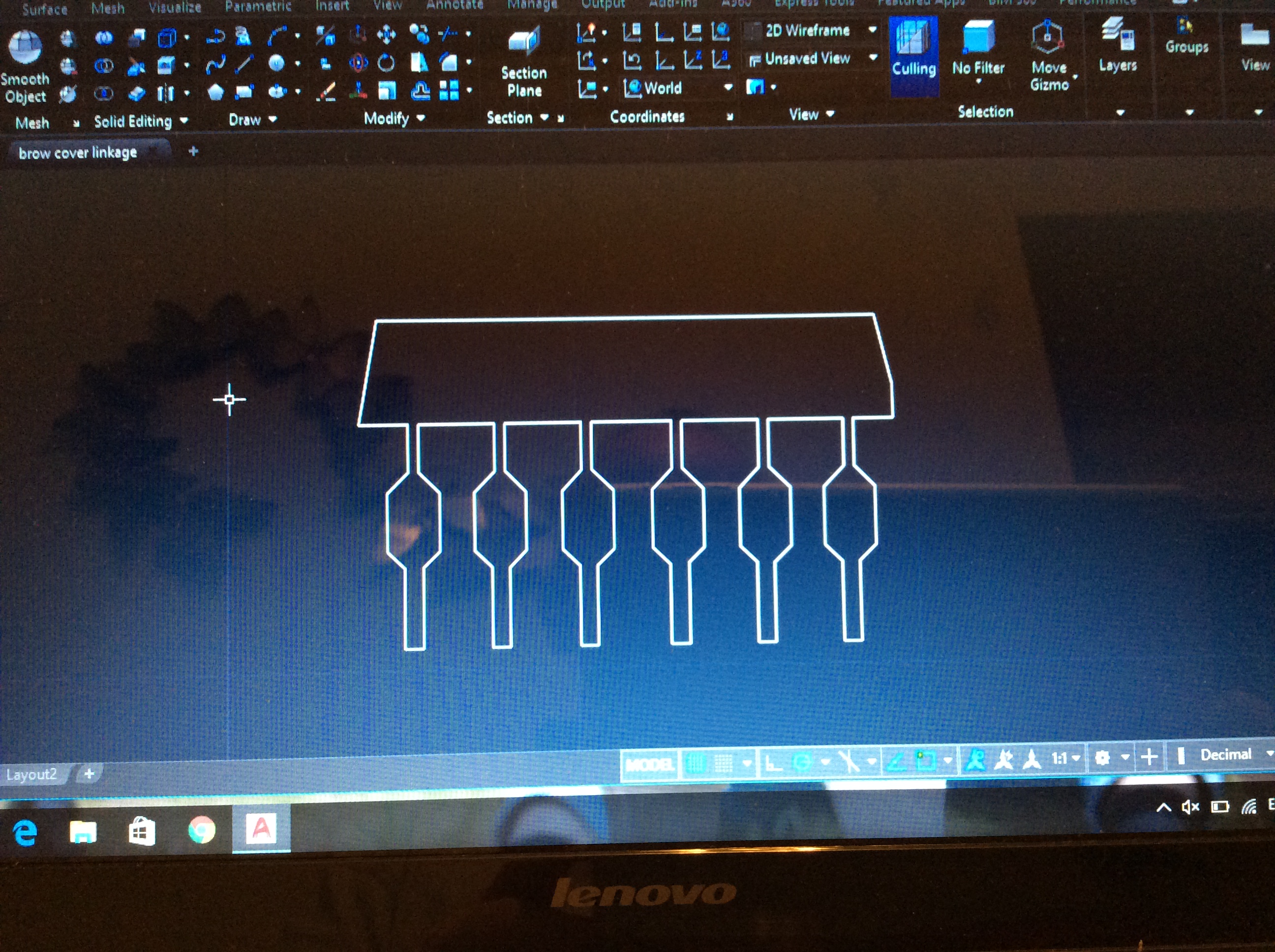Switch to the brow cover linkage drawing tab

(x=78, y=153)
